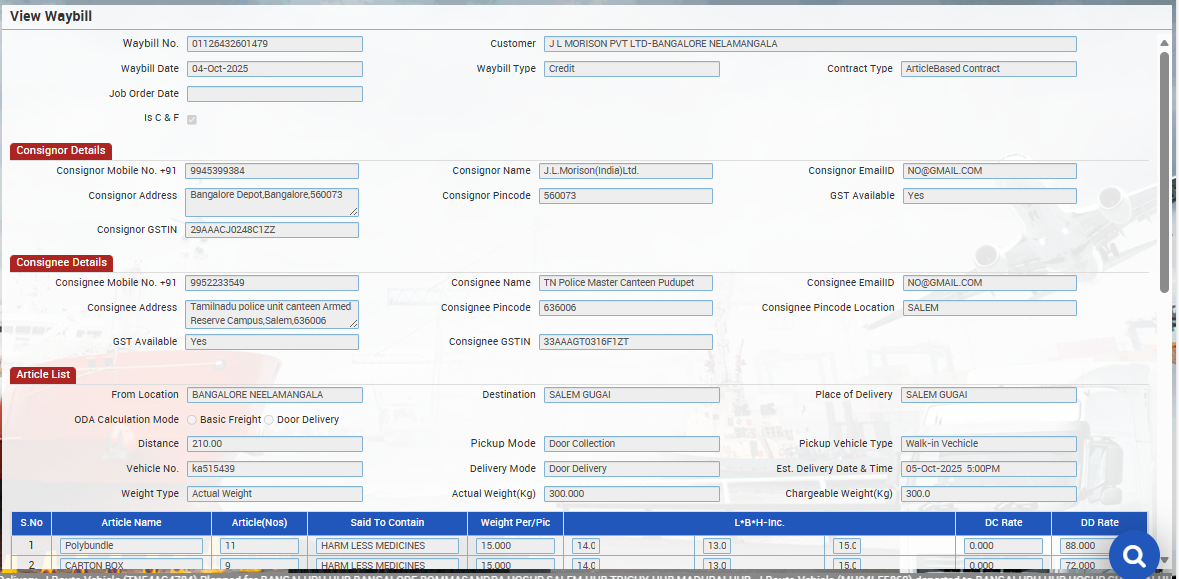Open the Delivery Mode field
1179x579 pixels.
point(631,469)
